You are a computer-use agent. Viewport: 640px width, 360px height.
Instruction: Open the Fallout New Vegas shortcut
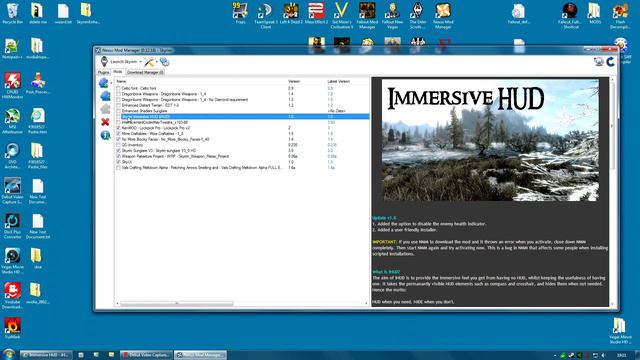[x=392, y=16]
